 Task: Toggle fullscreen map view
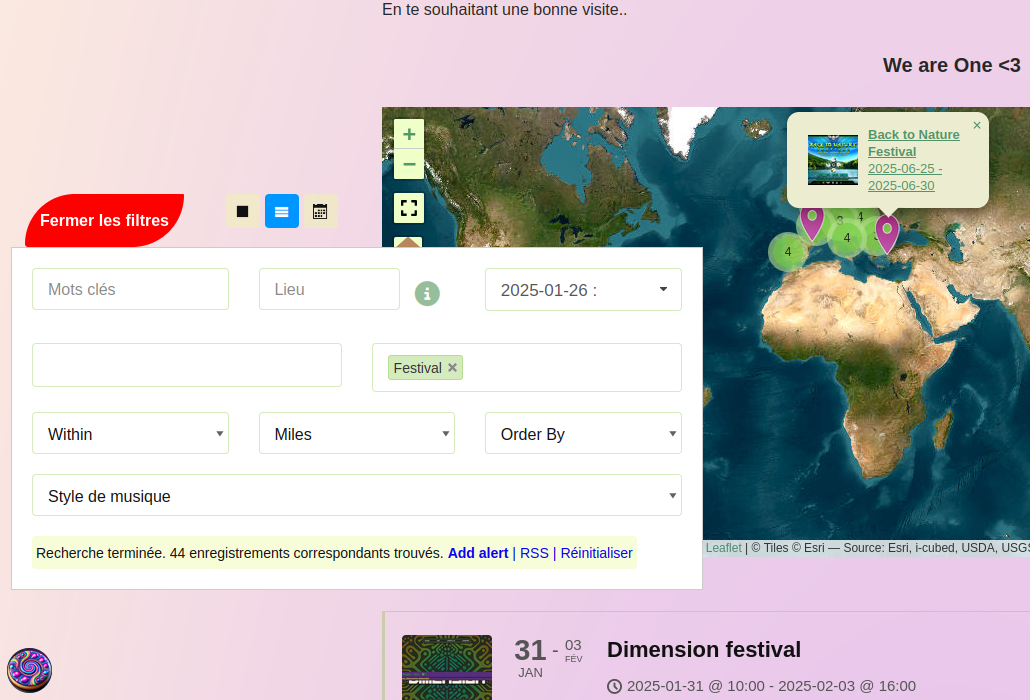[409, 208]
